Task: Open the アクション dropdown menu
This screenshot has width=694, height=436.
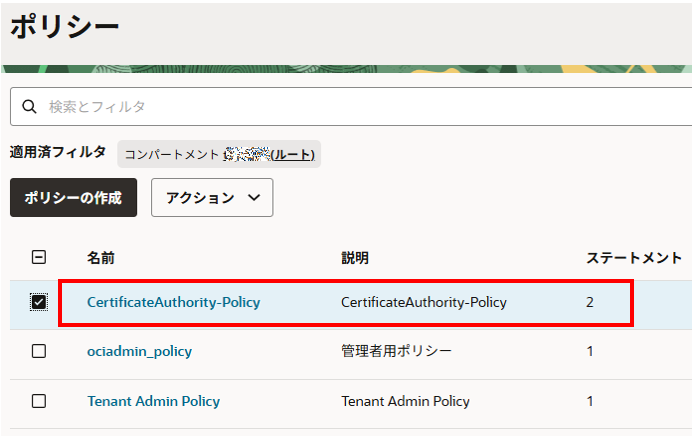Action: 212,198
